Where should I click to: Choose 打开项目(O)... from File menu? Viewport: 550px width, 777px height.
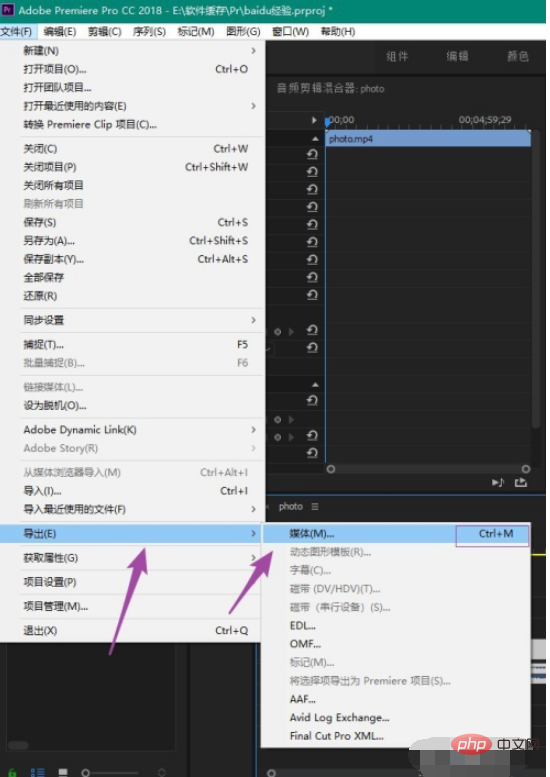click(x=132, y=69)
